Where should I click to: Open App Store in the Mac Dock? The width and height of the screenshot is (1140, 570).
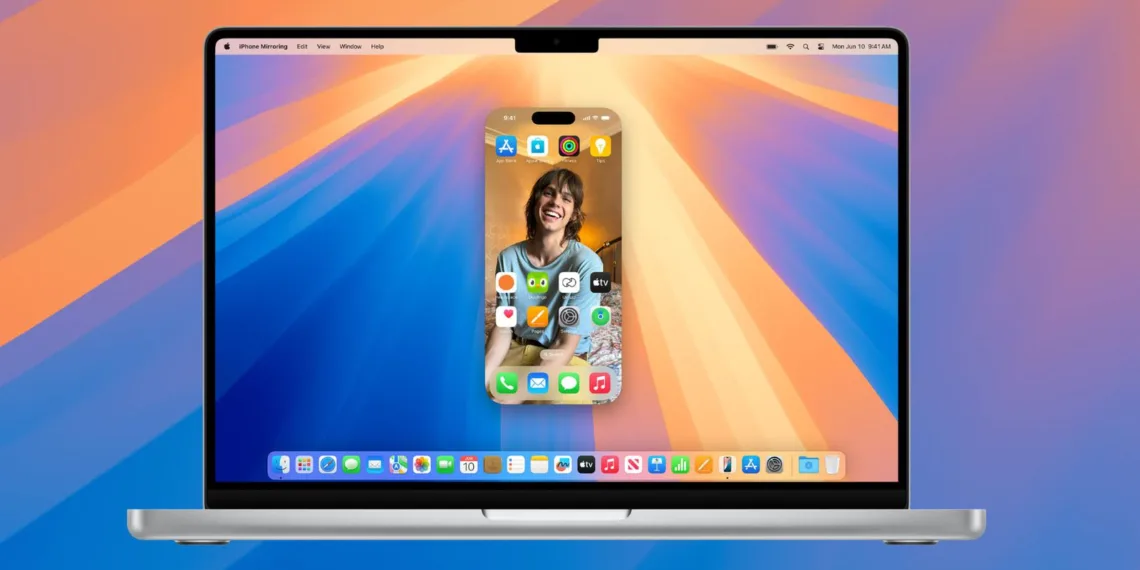click(750, 465)
